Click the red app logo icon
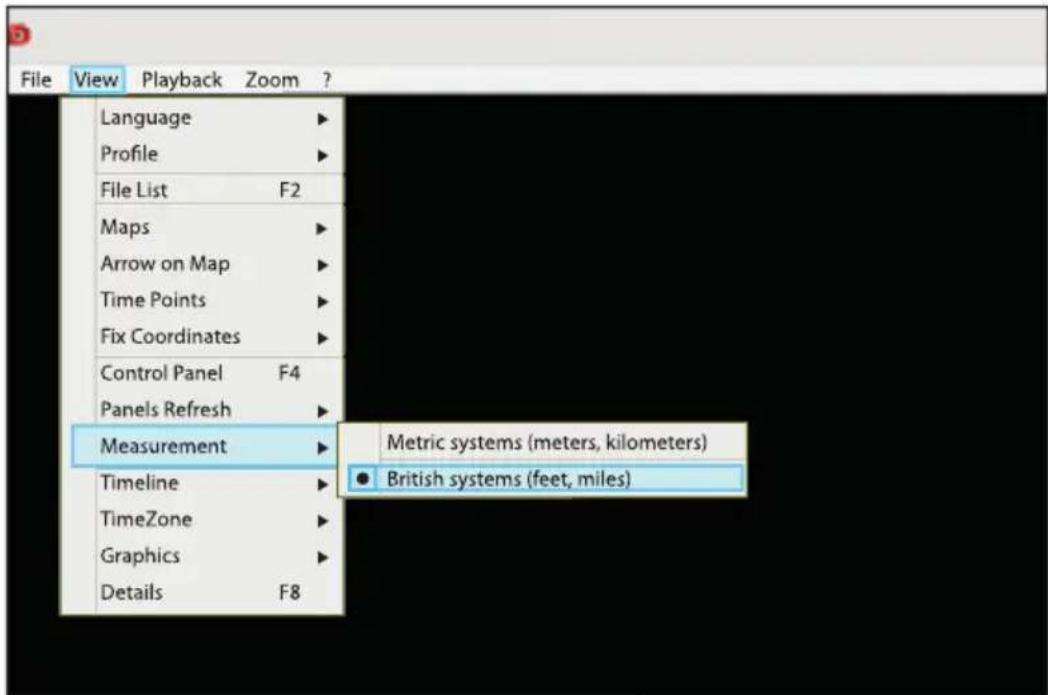 (x=19, y=34)
